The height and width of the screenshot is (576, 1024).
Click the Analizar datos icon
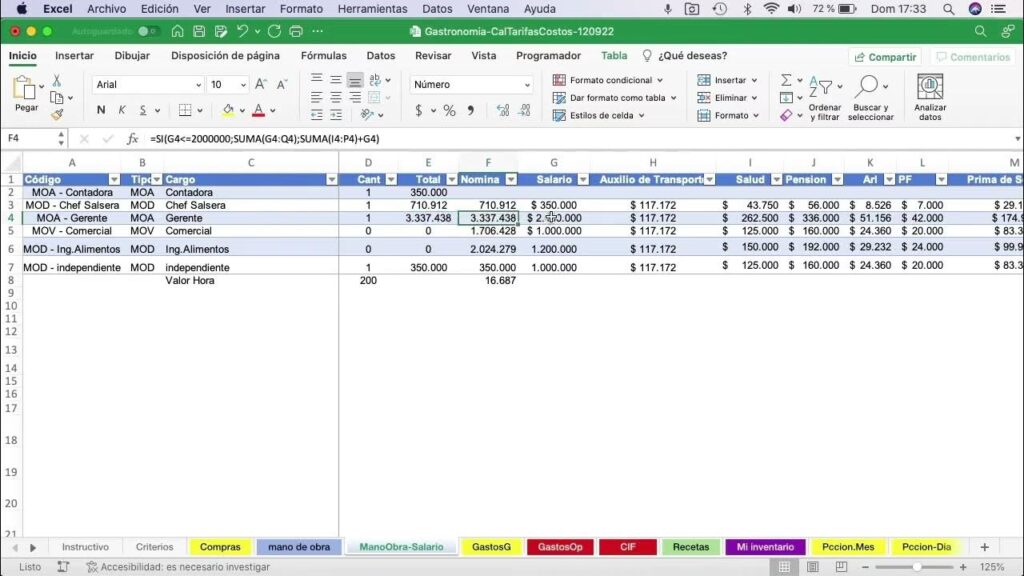pyautogui.click(x=930, y=90)
